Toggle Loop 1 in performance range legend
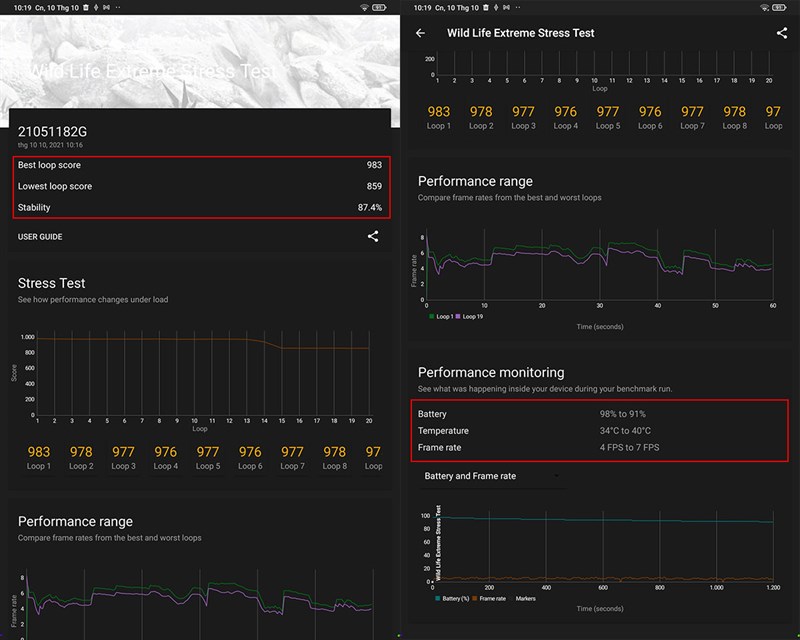The image size is (800, 640). [444, 316]
